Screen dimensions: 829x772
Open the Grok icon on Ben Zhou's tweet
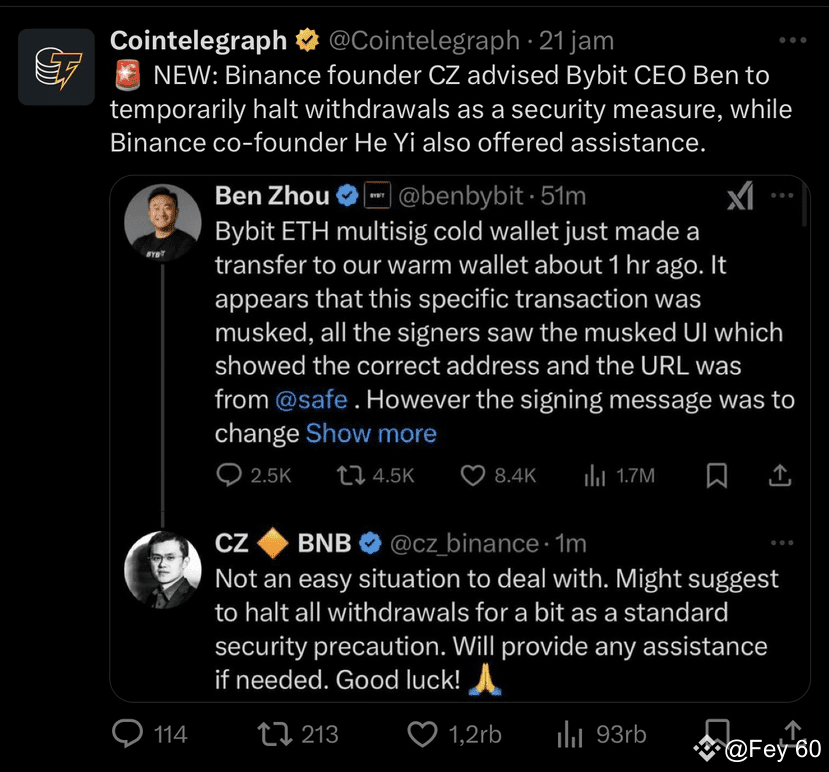click(x=740, y=198)
